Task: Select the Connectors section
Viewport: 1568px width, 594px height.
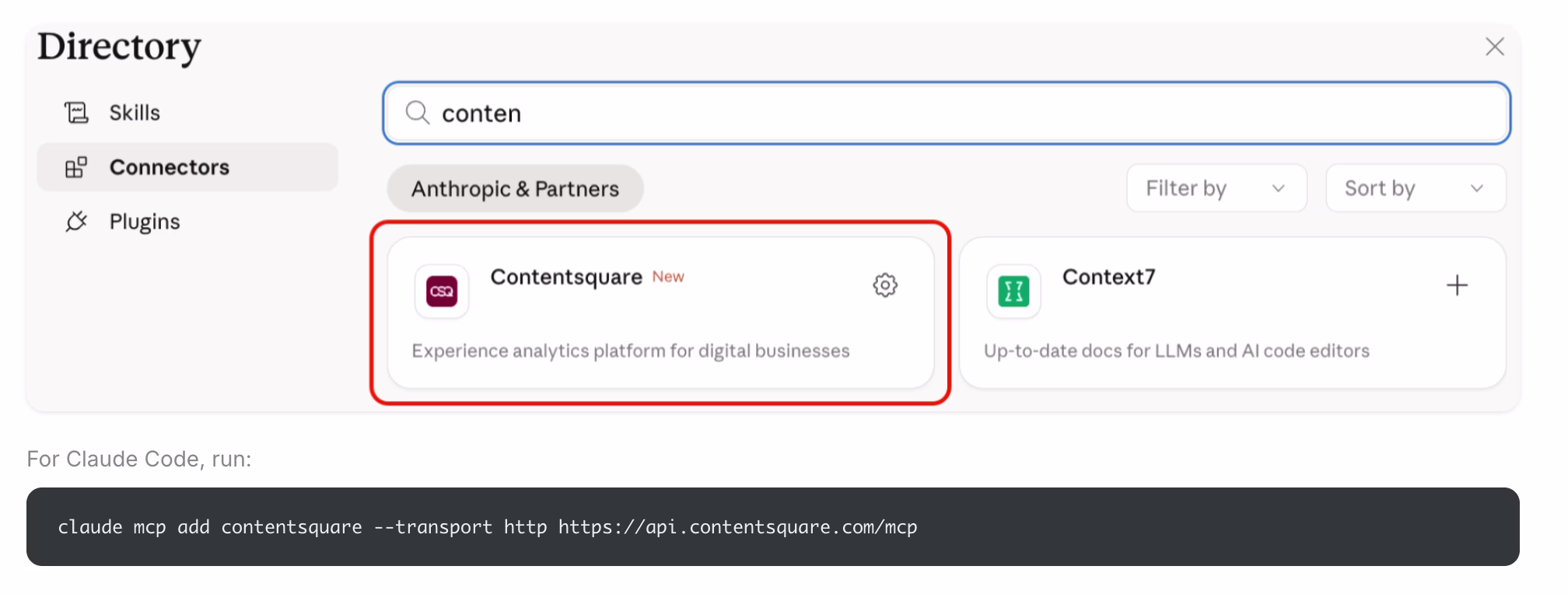Action: (x=187, y=167)
